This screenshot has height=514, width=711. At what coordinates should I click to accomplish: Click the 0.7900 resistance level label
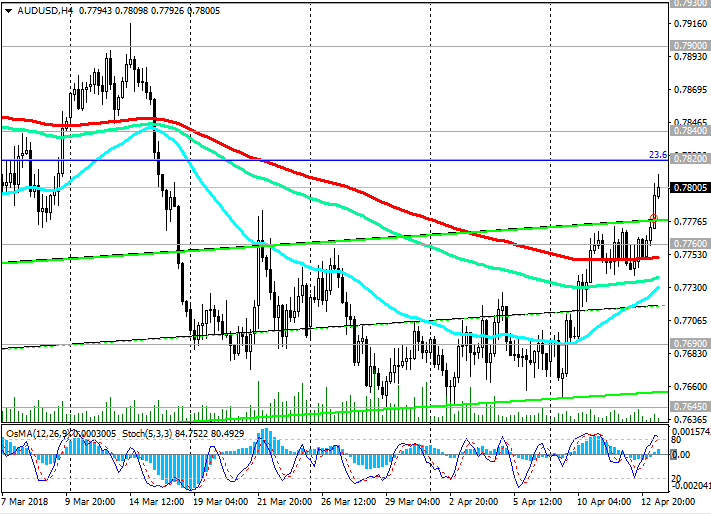tap(691, 46)
